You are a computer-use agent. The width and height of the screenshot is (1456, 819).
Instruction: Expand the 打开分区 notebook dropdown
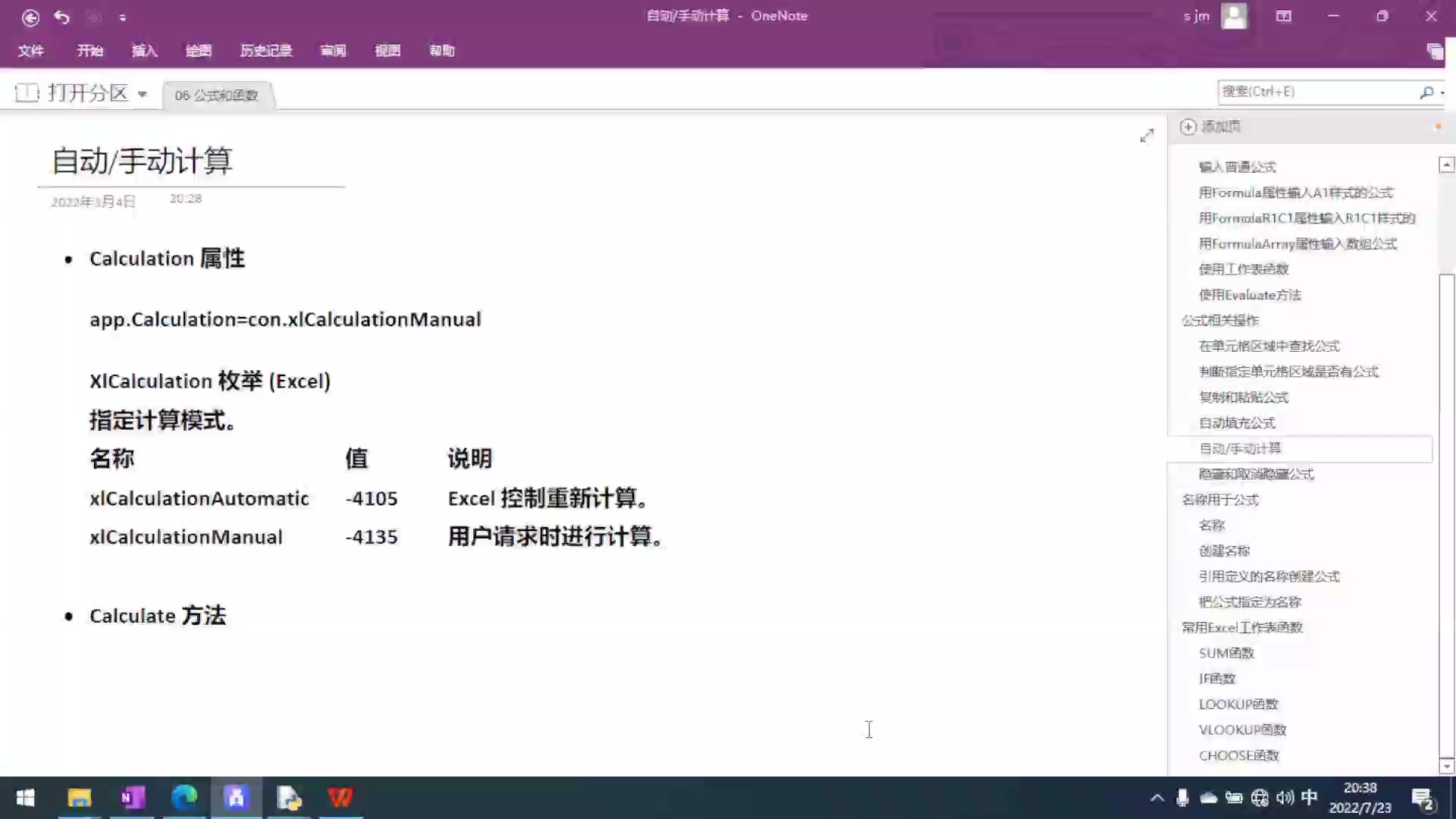tap(143, 93)
